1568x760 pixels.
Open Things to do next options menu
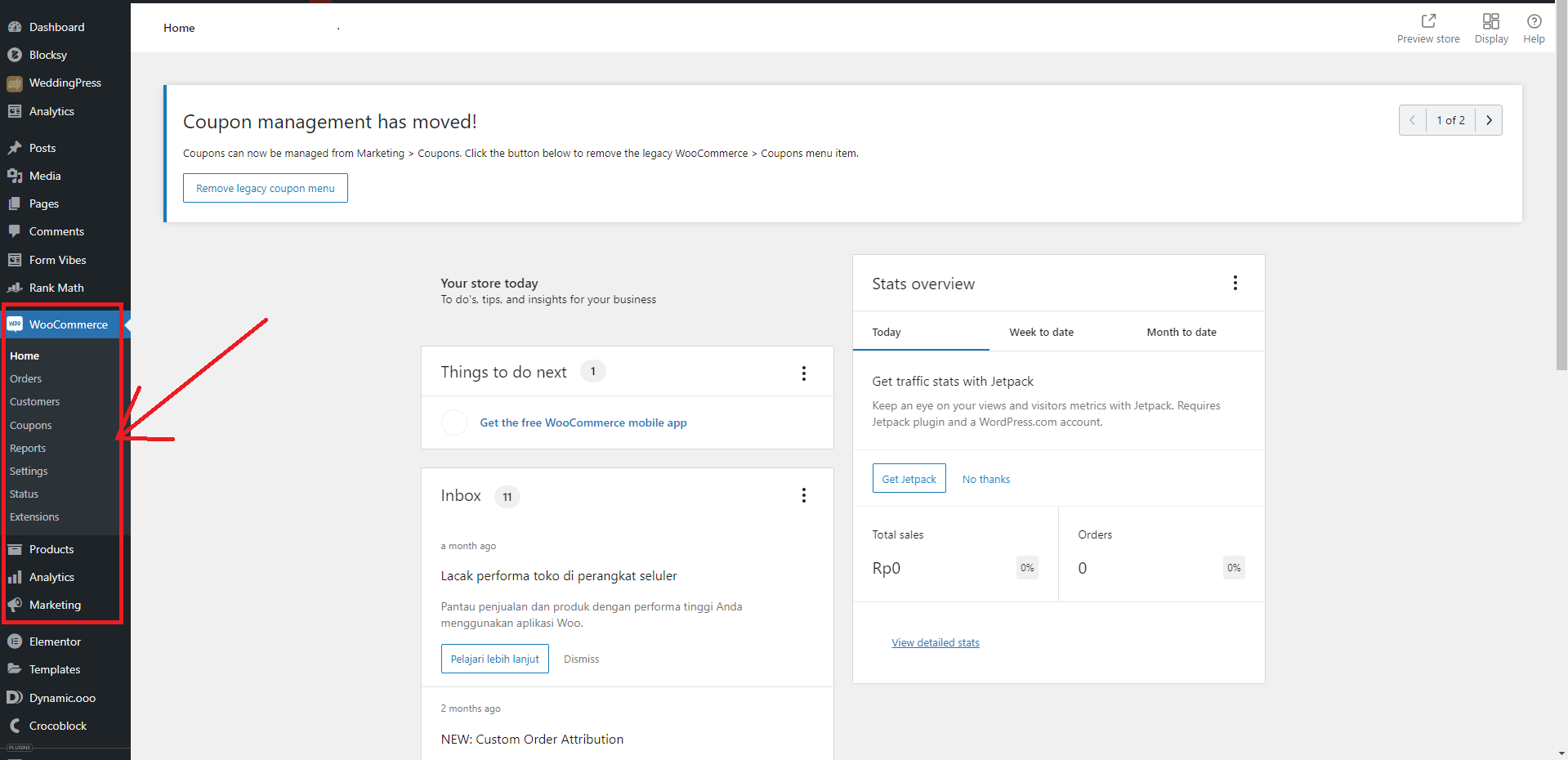click(x=803, y=373)
